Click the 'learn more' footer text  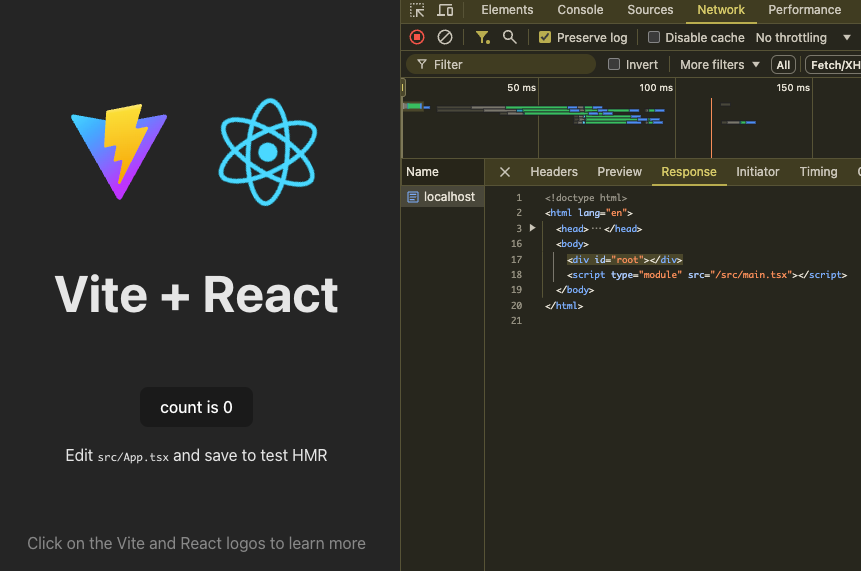click(x=327, y=544)
